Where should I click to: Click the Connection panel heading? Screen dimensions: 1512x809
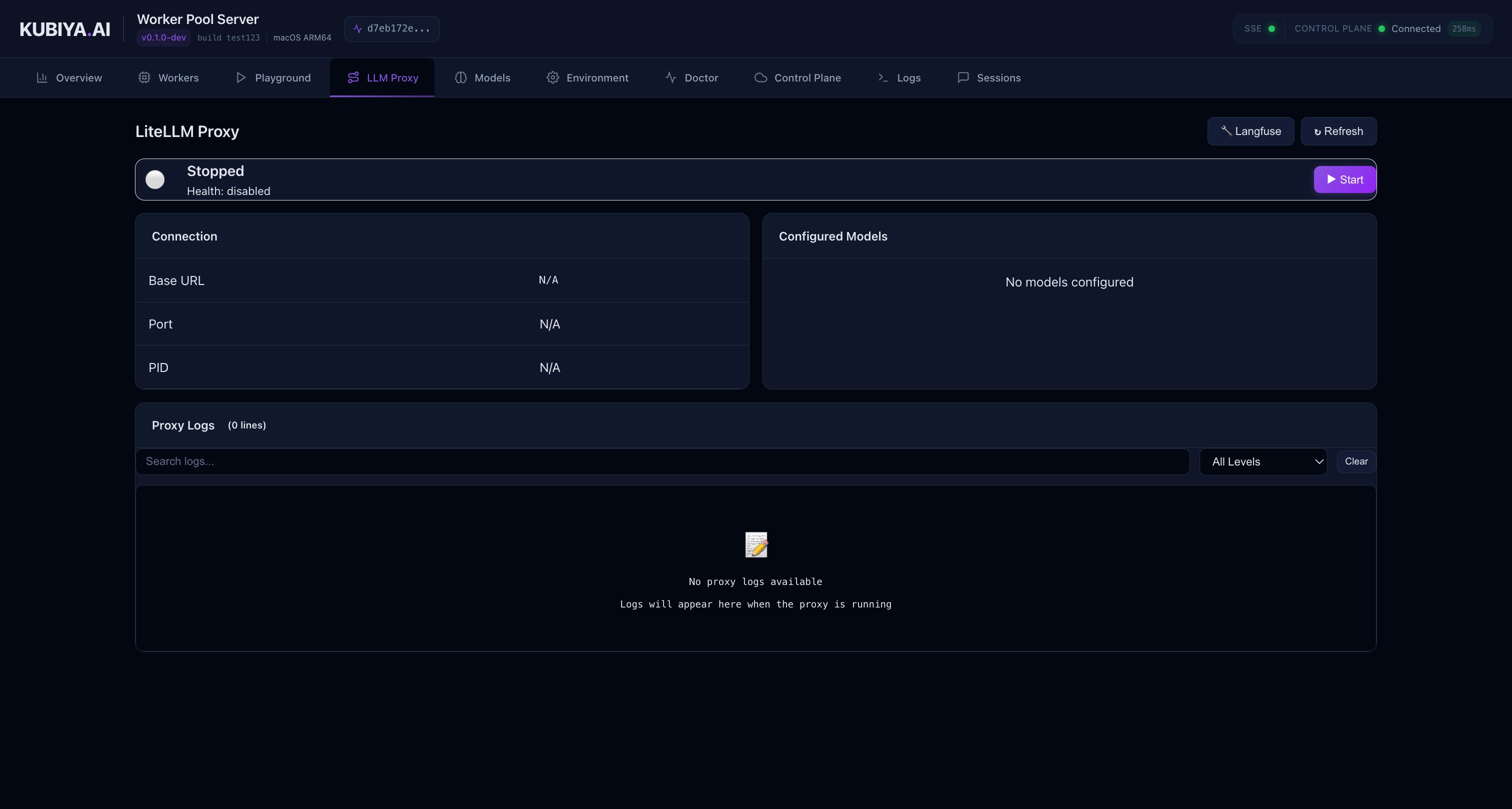[184, 236]
